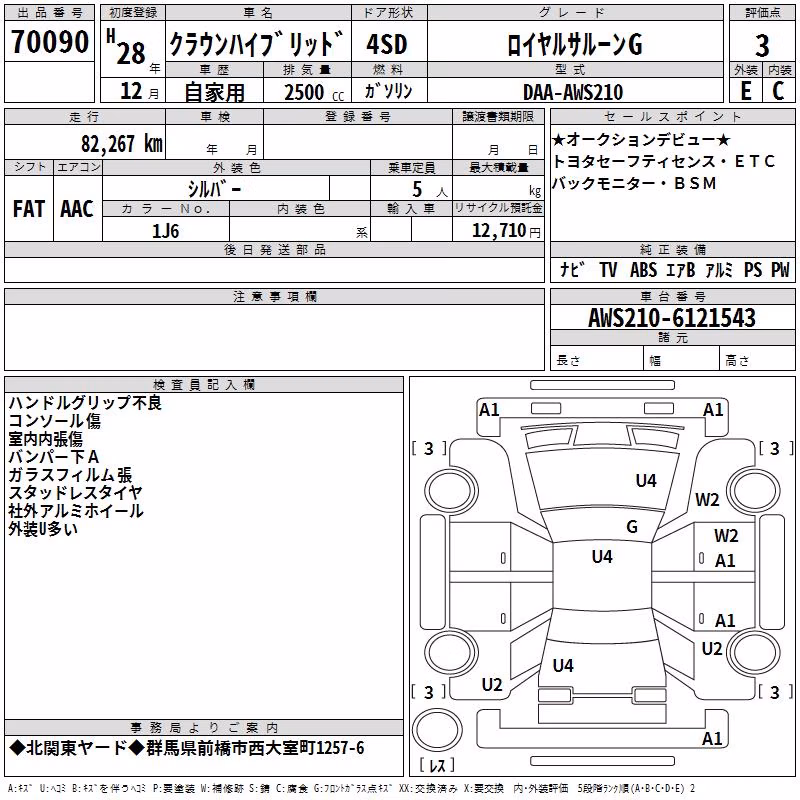800x800 pixels.
Task: Click the PW equipment label
Action: coord(780,269)
